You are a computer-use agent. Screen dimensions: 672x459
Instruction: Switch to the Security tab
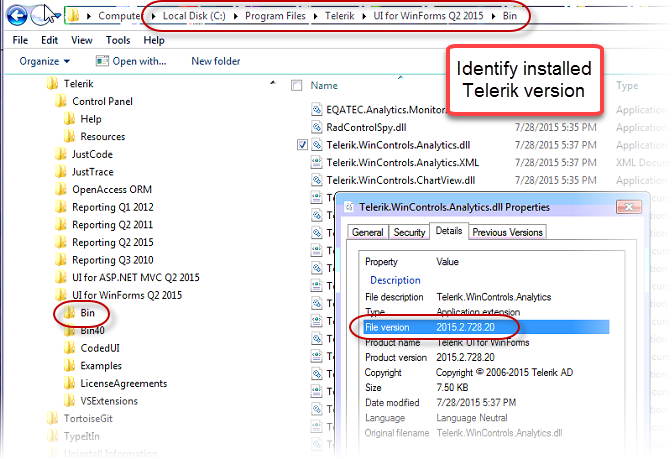[409, 232]
